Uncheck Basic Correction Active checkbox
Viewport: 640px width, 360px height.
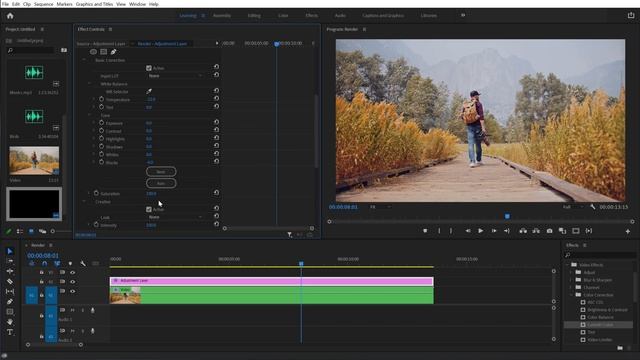(149, 68)
